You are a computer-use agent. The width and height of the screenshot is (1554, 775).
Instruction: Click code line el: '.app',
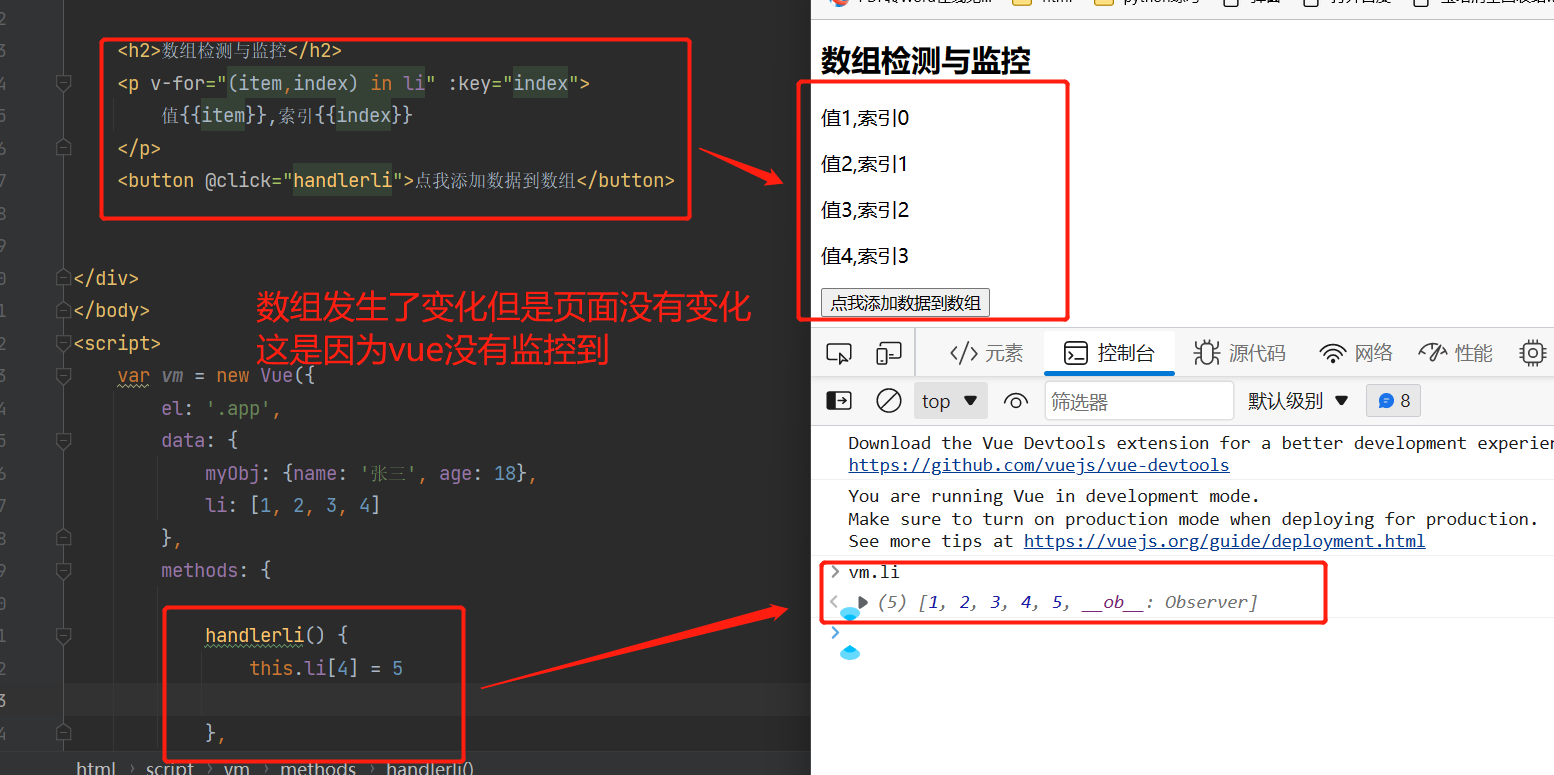tap(221, 408)
